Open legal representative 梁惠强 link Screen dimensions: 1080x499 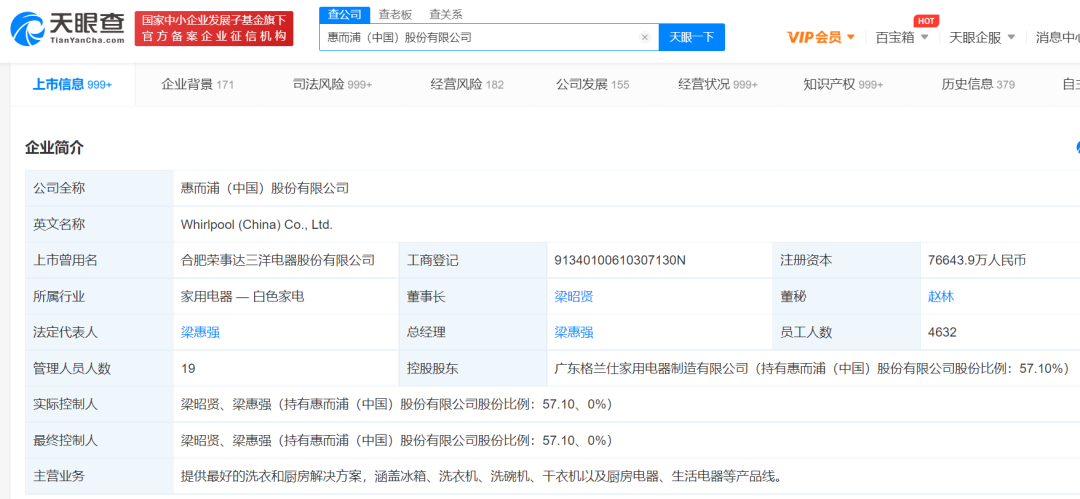pyautogui.click(x=200, y=332)
